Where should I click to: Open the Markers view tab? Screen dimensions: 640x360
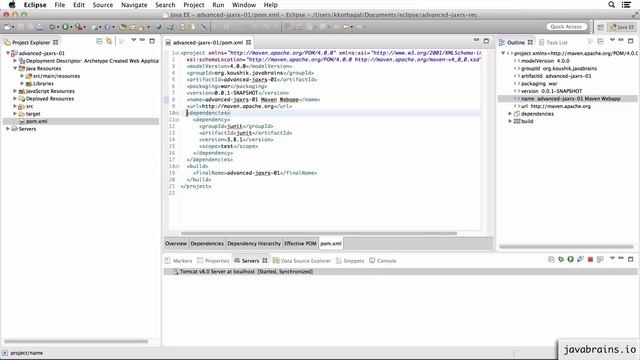(178, 261)
